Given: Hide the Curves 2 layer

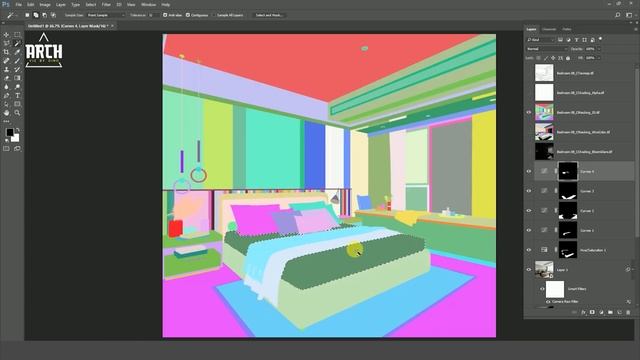Looking at the screenshot, I should tap(529, 211).
